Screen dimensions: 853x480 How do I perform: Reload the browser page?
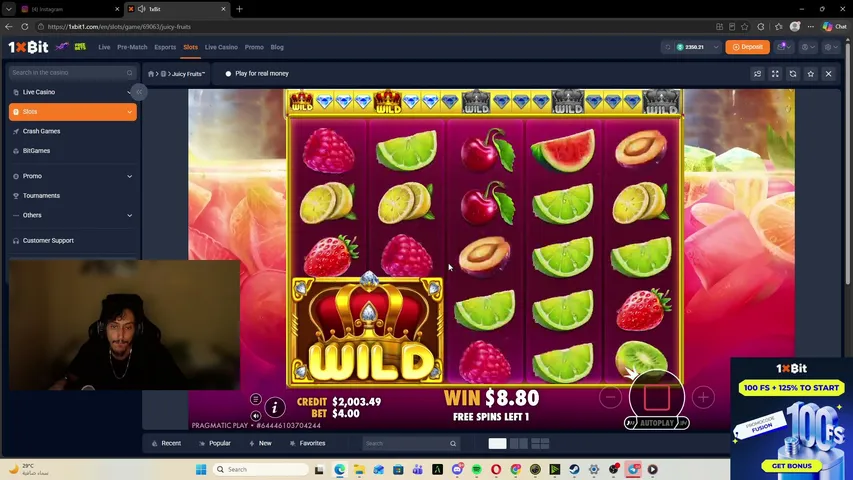[24, 27]
